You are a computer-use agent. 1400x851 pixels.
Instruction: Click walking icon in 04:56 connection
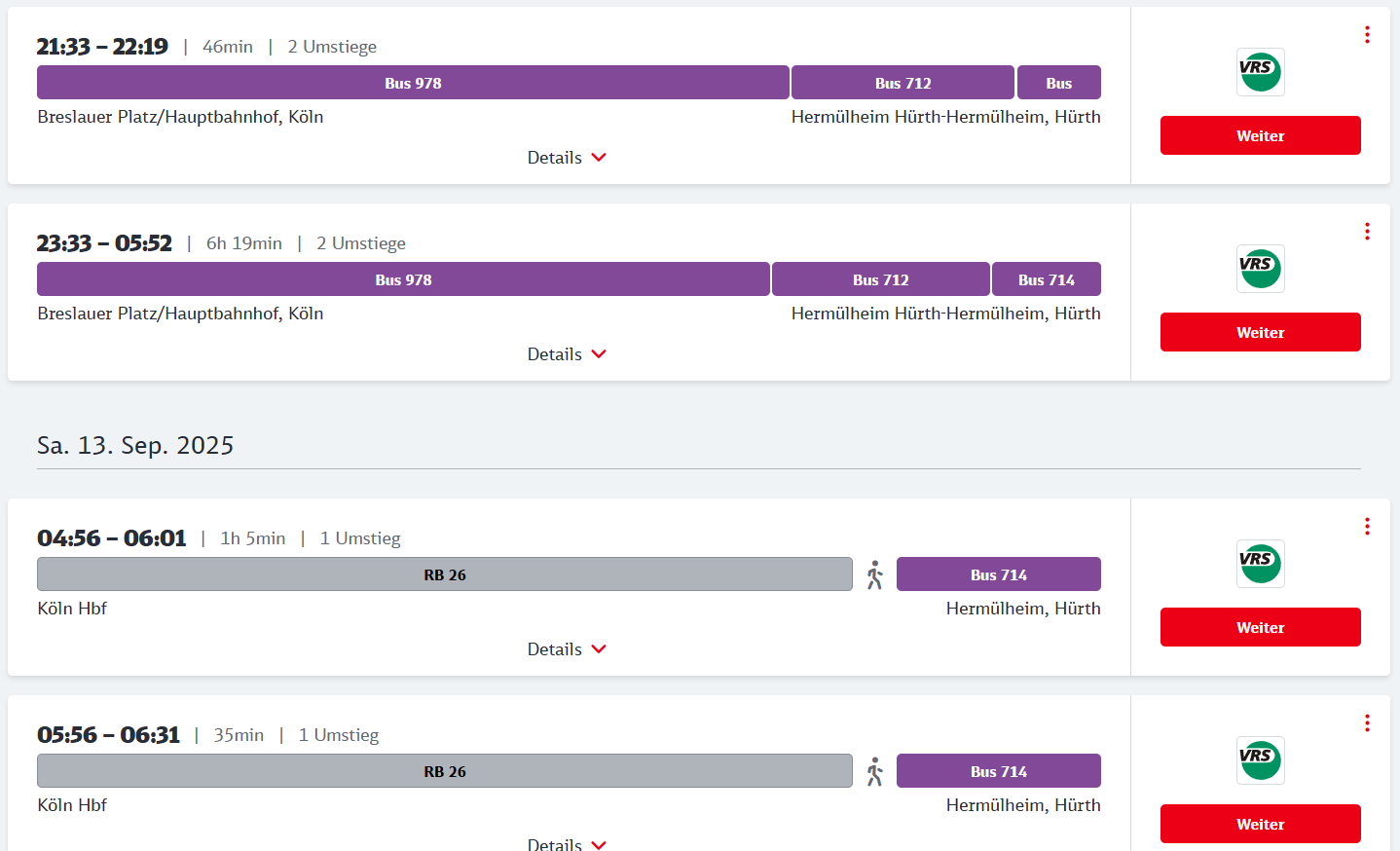click(x=874, y=575)
